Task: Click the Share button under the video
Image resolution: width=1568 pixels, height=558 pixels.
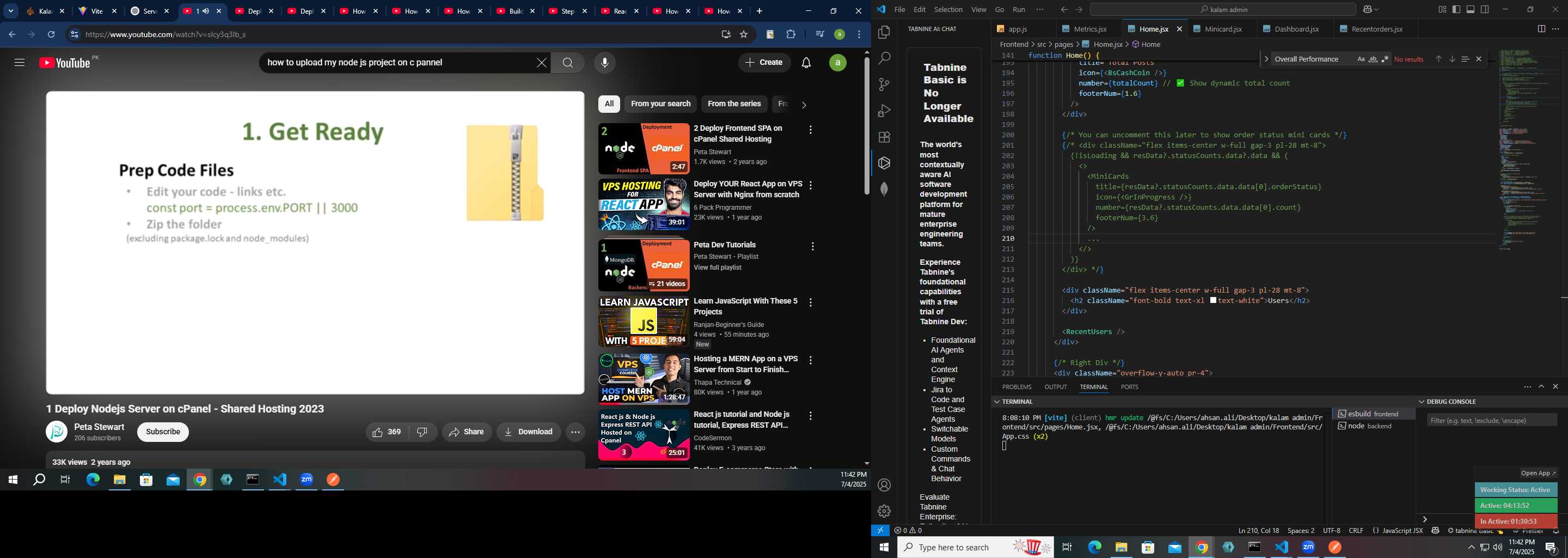Action: click(467, 432)
